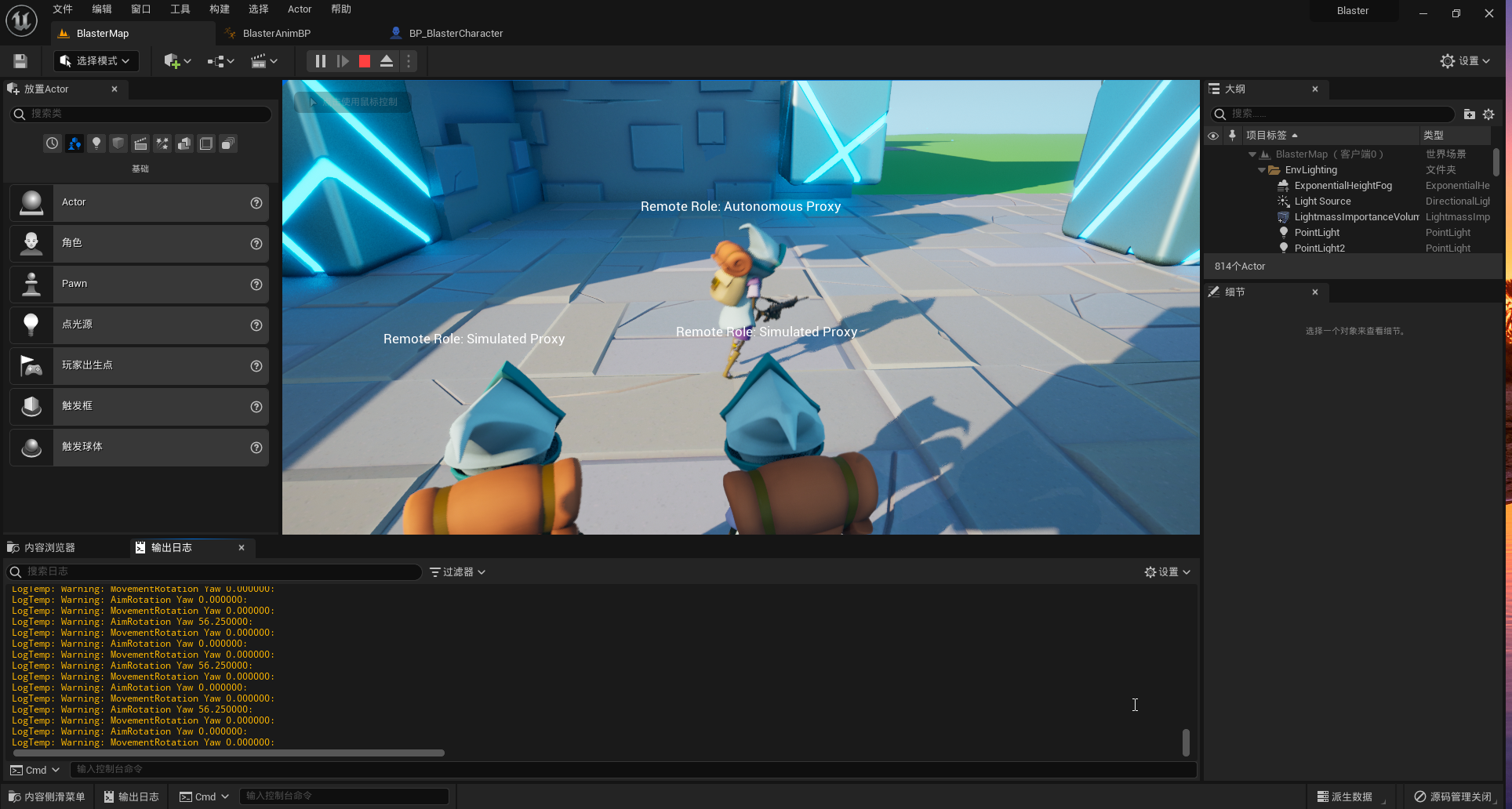Open play options three-dot menu

[x=409, y=61]
